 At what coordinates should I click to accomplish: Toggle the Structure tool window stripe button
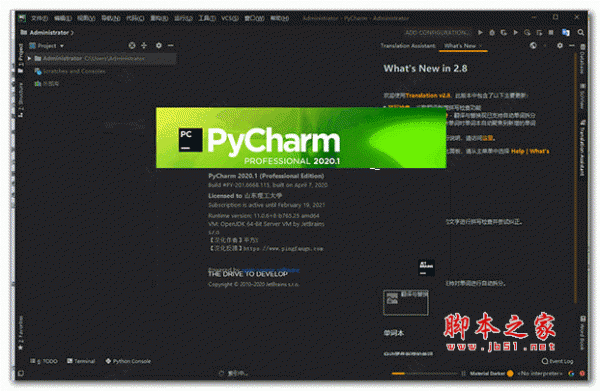(x=21, y=99)
